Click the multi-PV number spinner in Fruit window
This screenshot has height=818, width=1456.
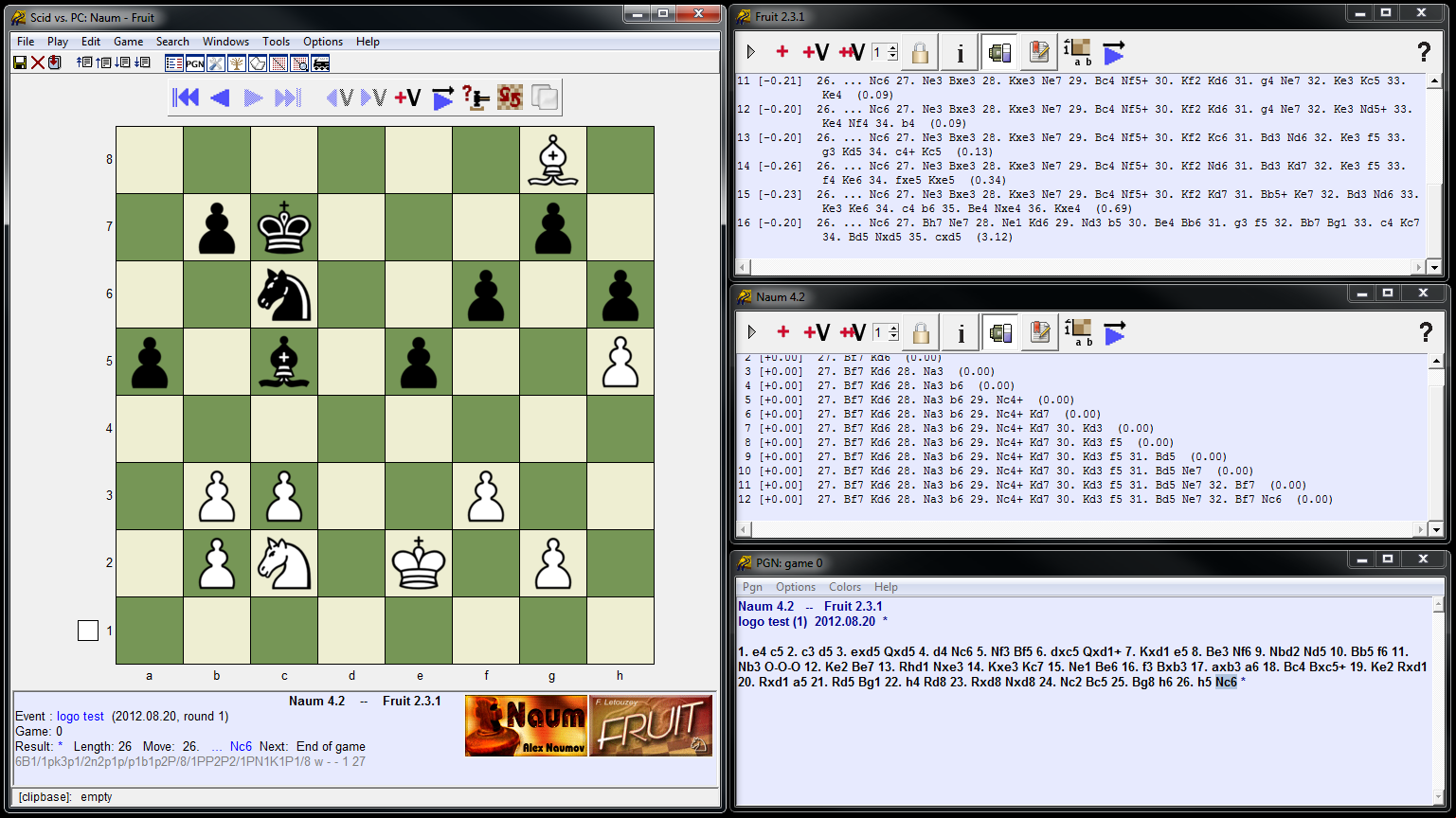click(885, 53)
